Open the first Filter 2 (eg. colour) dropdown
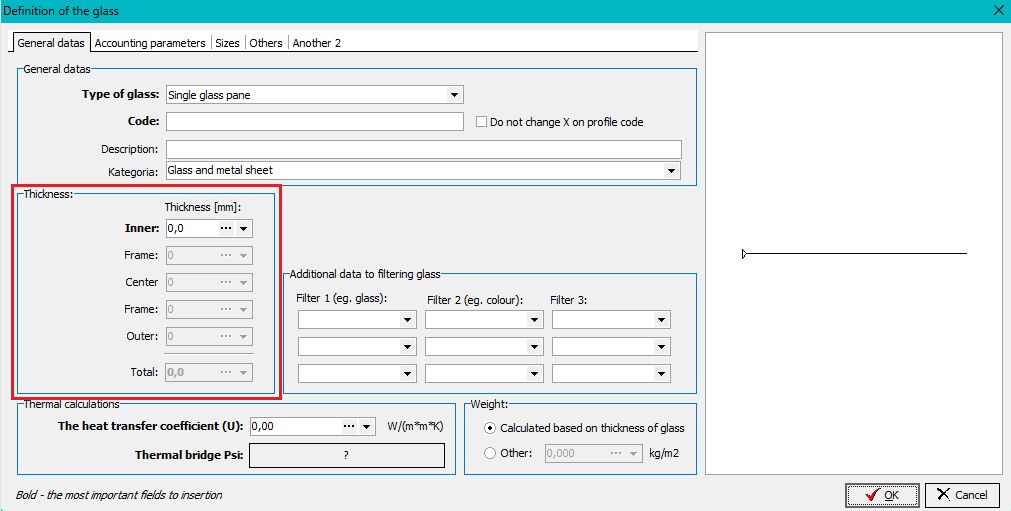The width and height of the screenshot is (1011, 511). click(x=535, y=320)
